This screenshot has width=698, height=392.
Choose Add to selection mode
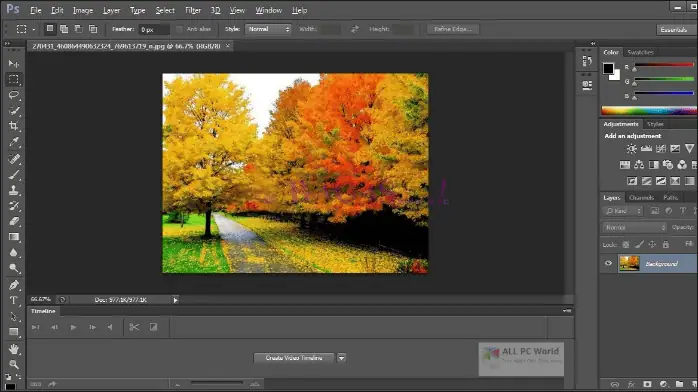pyautogui.click(x=64, y=29)
